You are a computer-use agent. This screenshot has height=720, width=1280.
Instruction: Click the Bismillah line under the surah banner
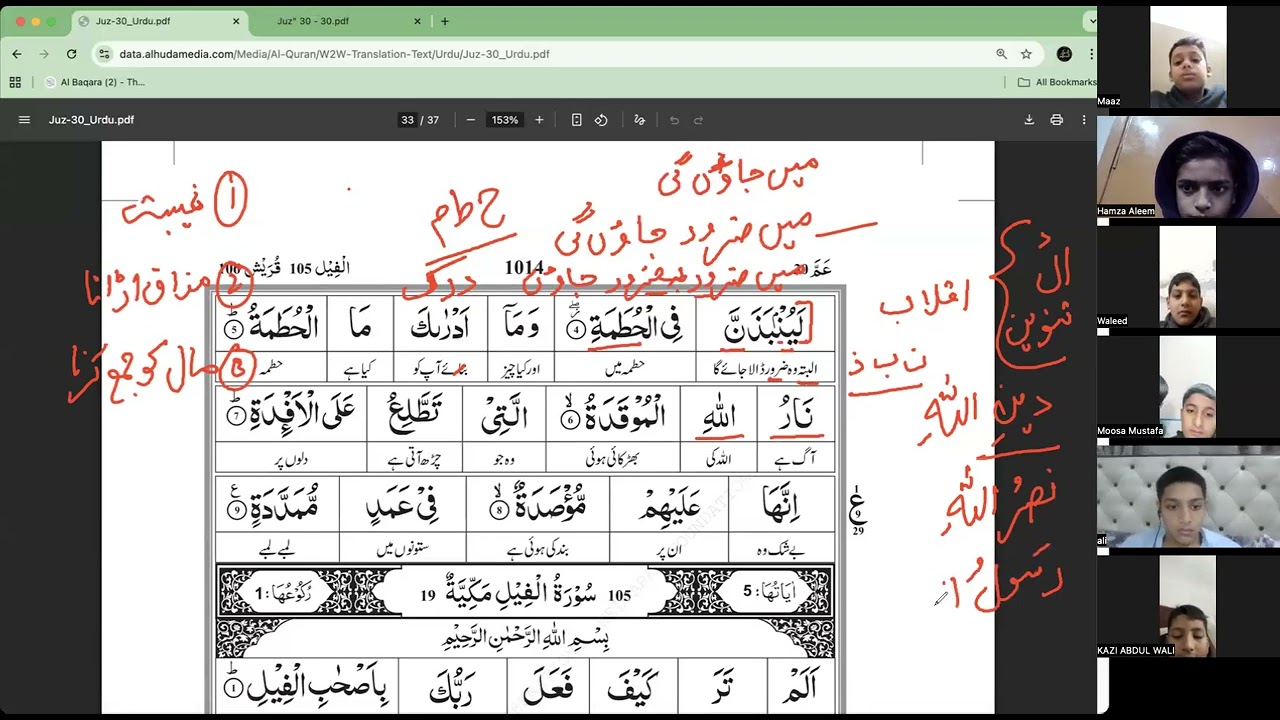pyautogui.click(x=526, y=637)
